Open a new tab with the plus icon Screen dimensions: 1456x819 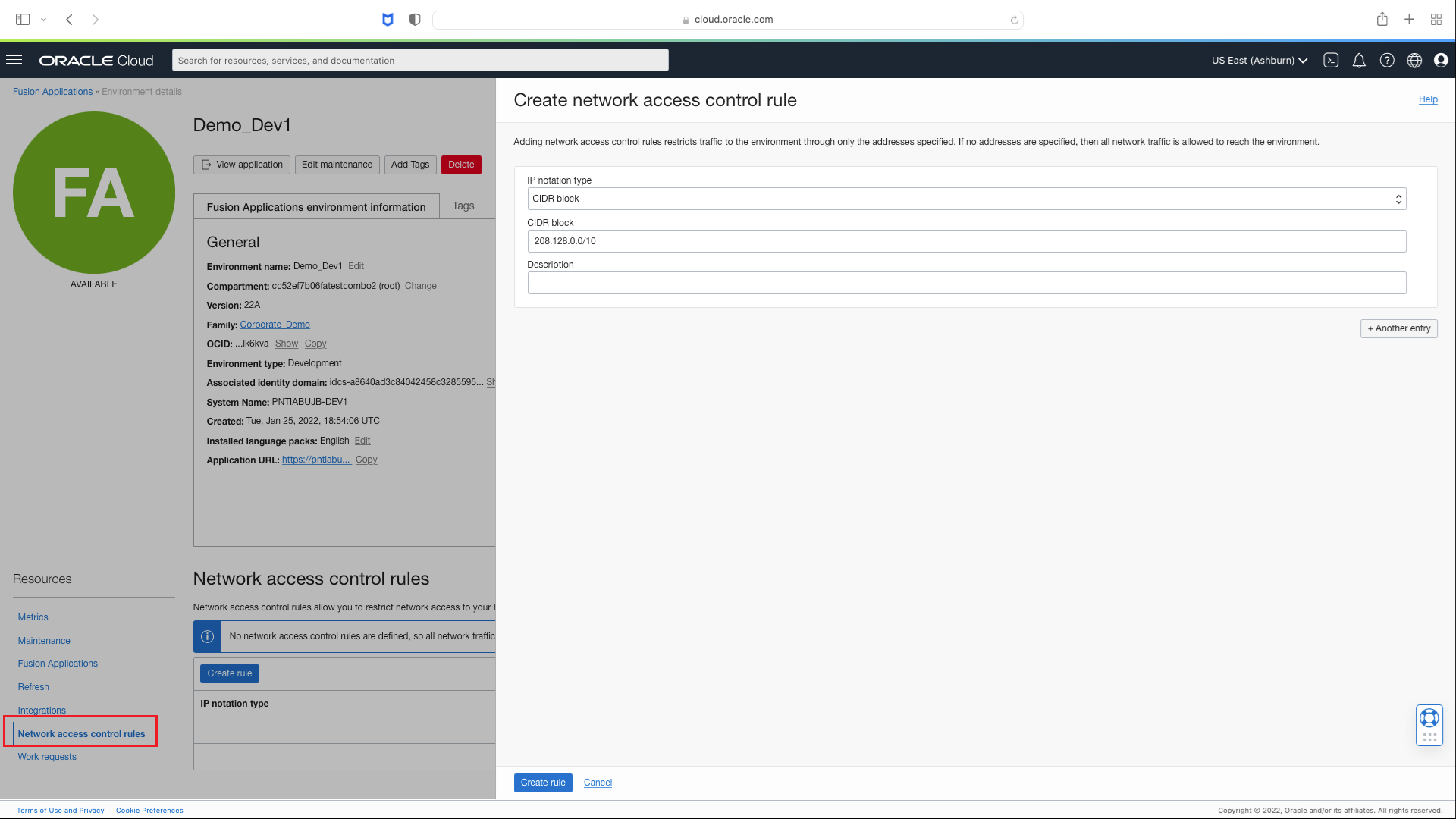1409,19
